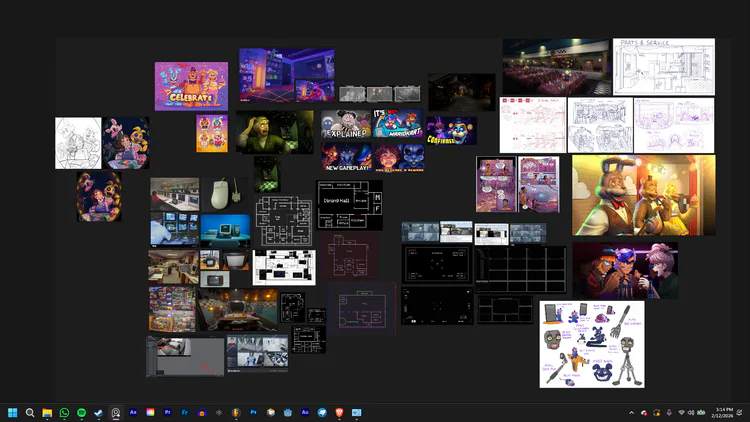The width and height of the screenshot is (750, 422).
Task: Select the large rabbit and bear band artwork
Action: pos(644,195)
